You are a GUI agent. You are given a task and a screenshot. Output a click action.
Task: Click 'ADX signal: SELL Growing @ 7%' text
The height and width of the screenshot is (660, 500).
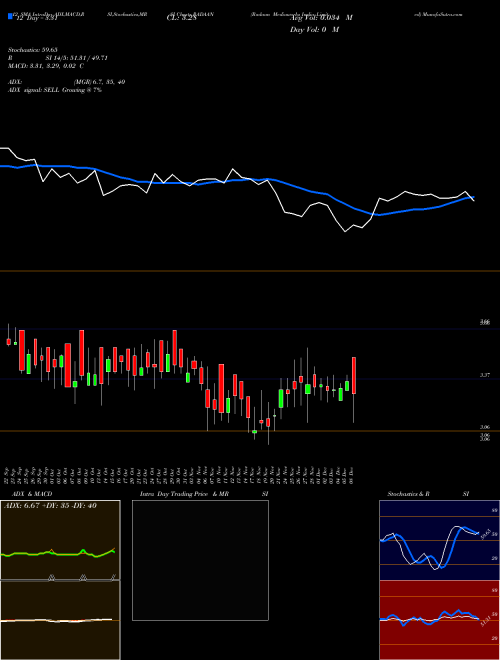[x=55, y=90]
